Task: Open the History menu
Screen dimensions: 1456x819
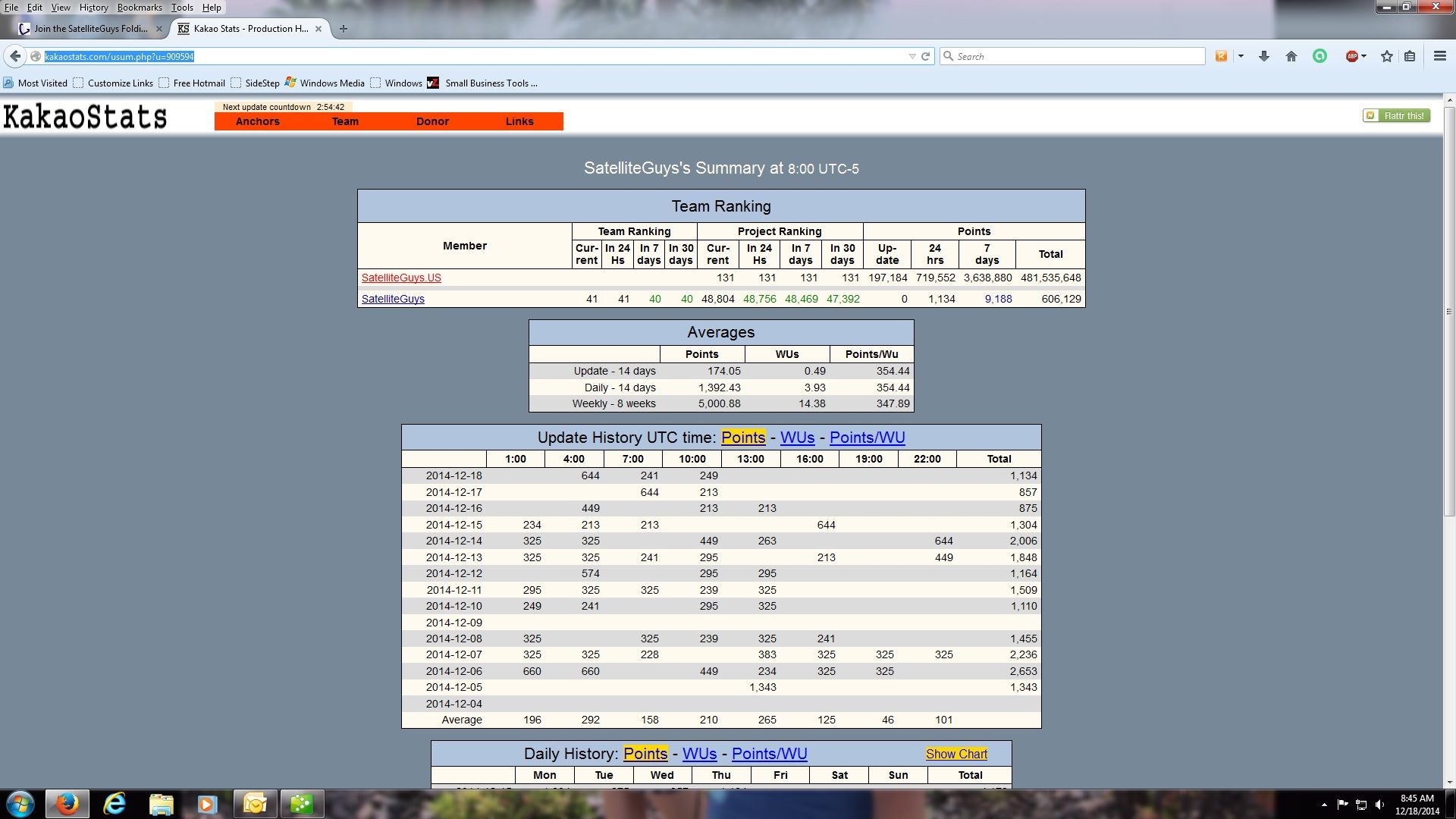Action: click(x=93, y=8)
